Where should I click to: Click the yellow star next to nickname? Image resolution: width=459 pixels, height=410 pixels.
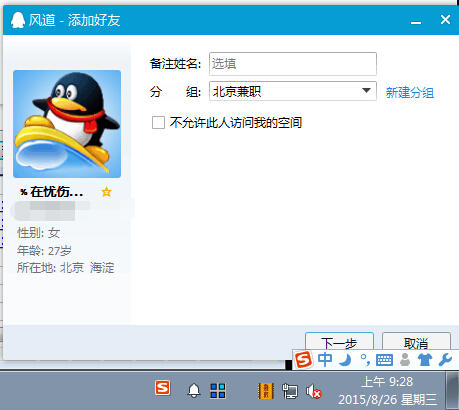[x=106, y=192]
